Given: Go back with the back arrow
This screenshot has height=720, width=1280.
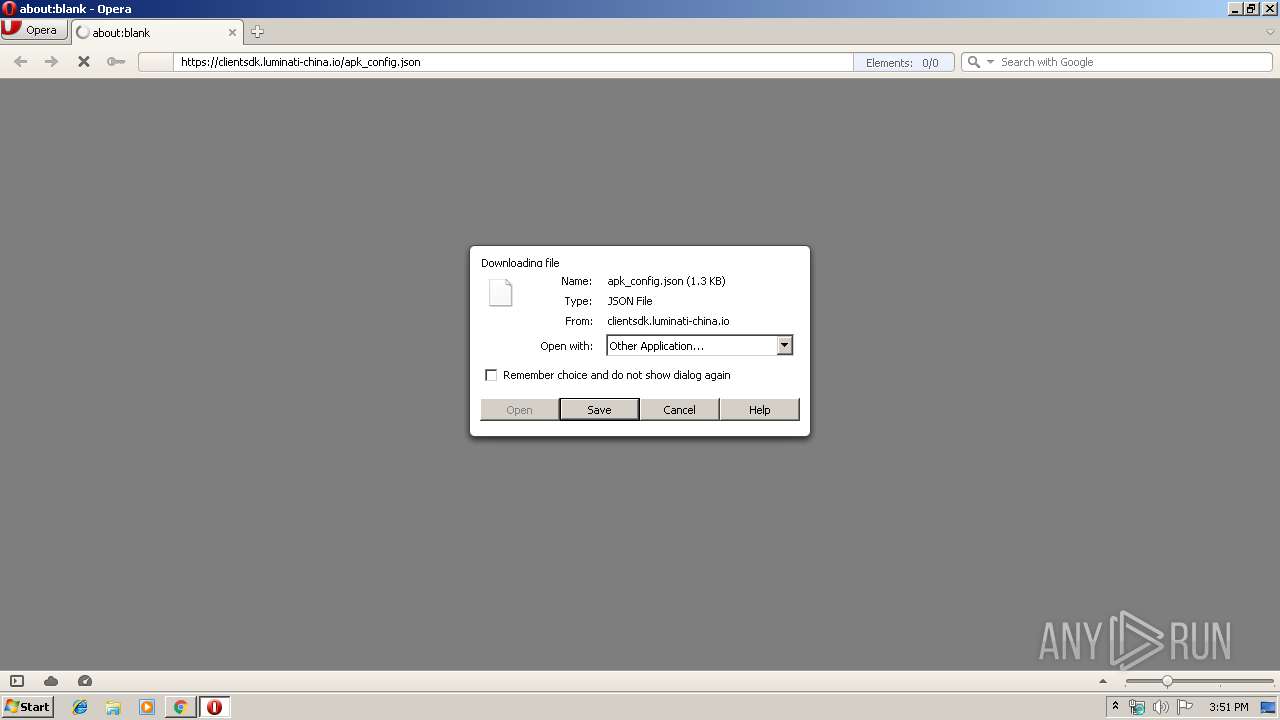Looking at the screenshot, I should click(x=20, y=62).
